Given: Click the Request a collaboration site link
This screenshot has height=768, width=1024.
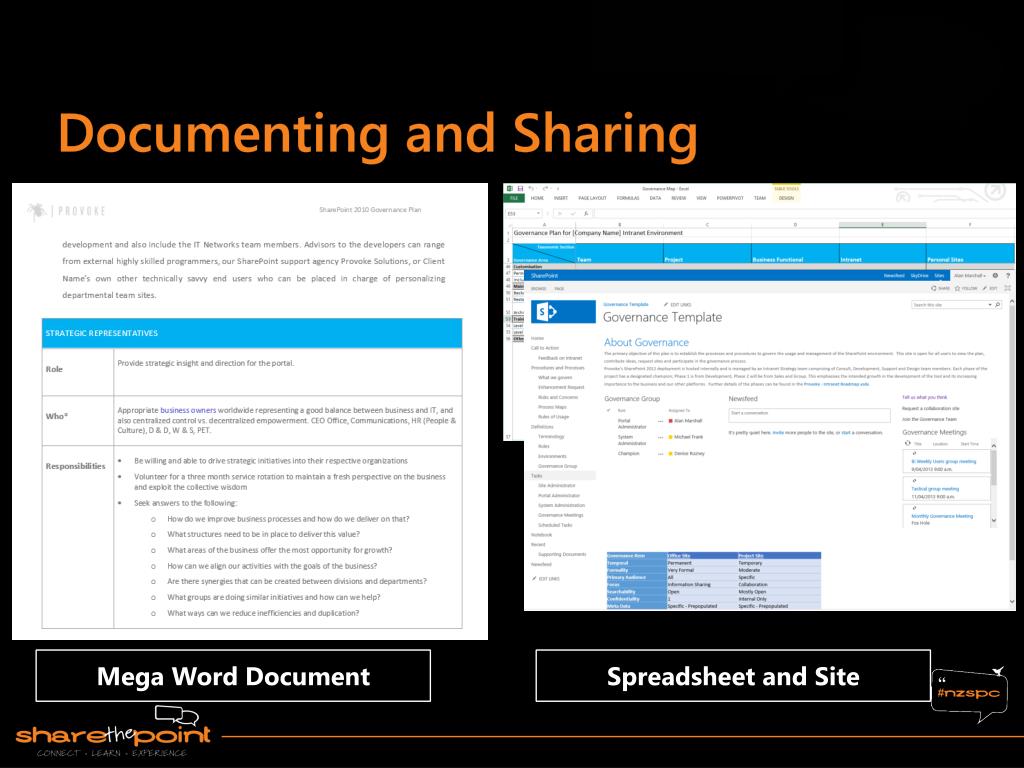Looking at the screenshot, I should (931, 408).
